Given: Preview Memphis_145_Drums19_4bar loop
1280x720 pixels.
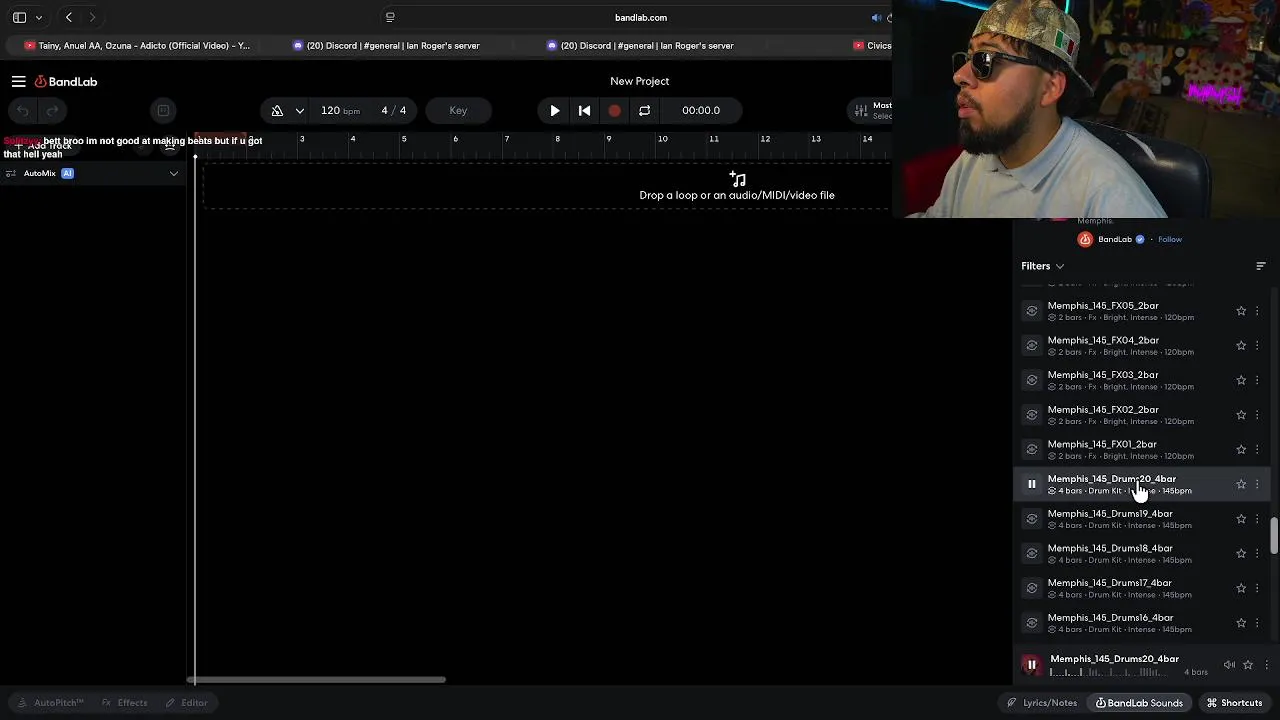Looking at the screenshot, I should pyautogui.click(x=1032, y=519).
